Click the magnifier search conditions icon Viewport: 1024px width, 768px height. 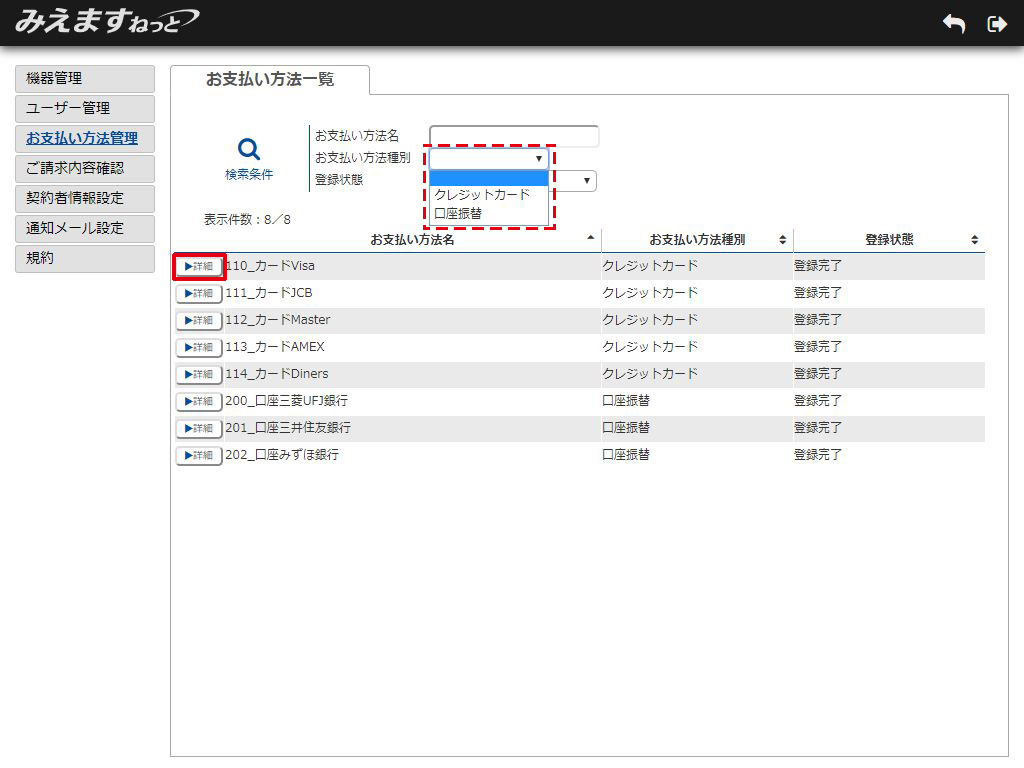coord(249,150)
